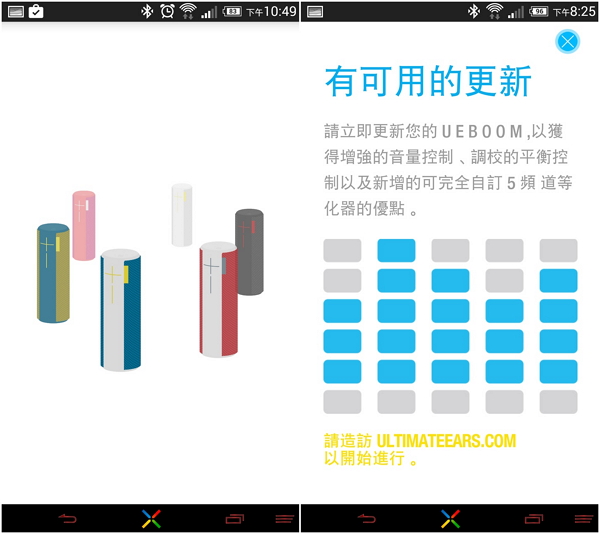Tap Wi-Fi icon in right status bar
600x534 pixels.
[x=494, y=11]
